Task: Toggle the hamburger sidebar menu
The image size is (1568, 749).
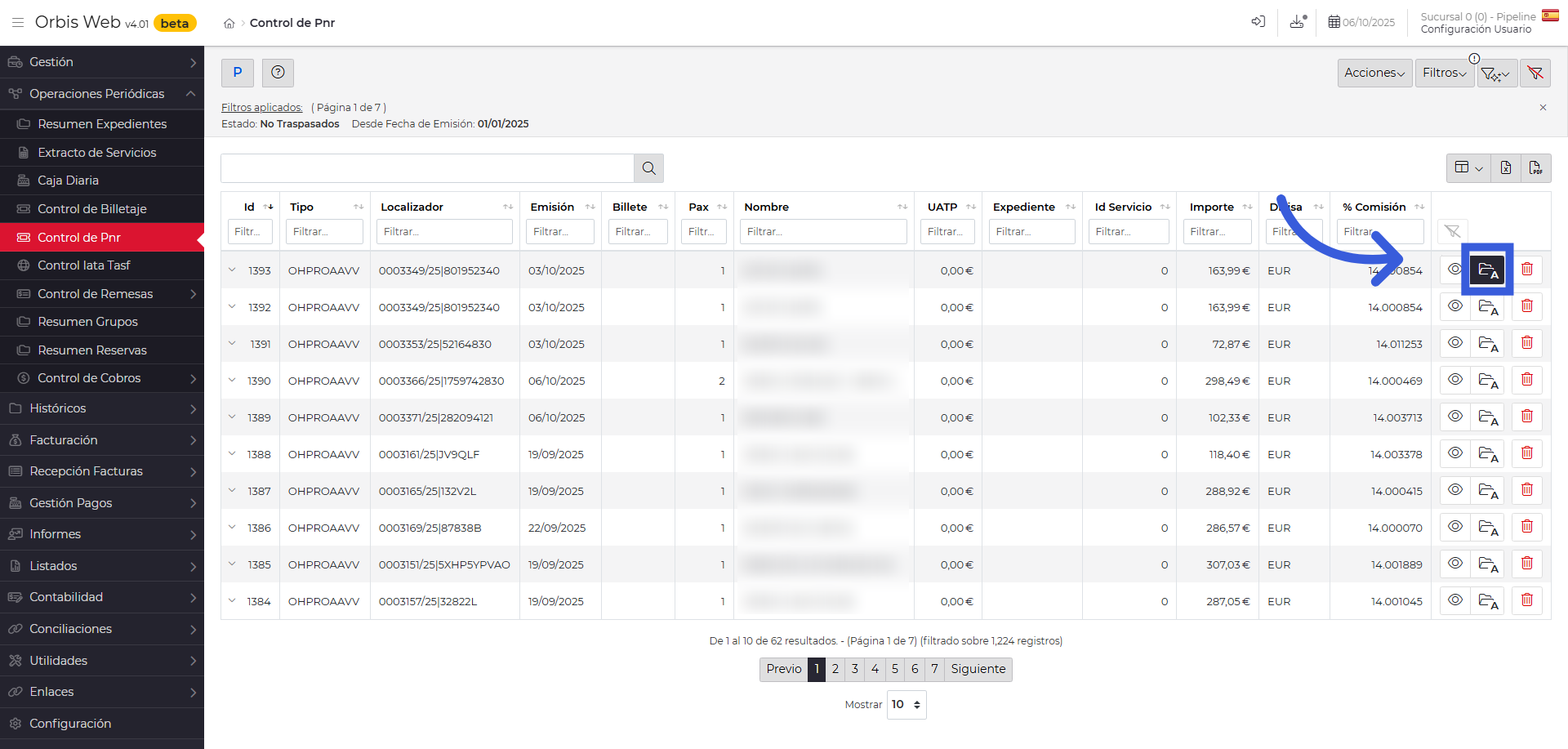Action: [17, 23]
